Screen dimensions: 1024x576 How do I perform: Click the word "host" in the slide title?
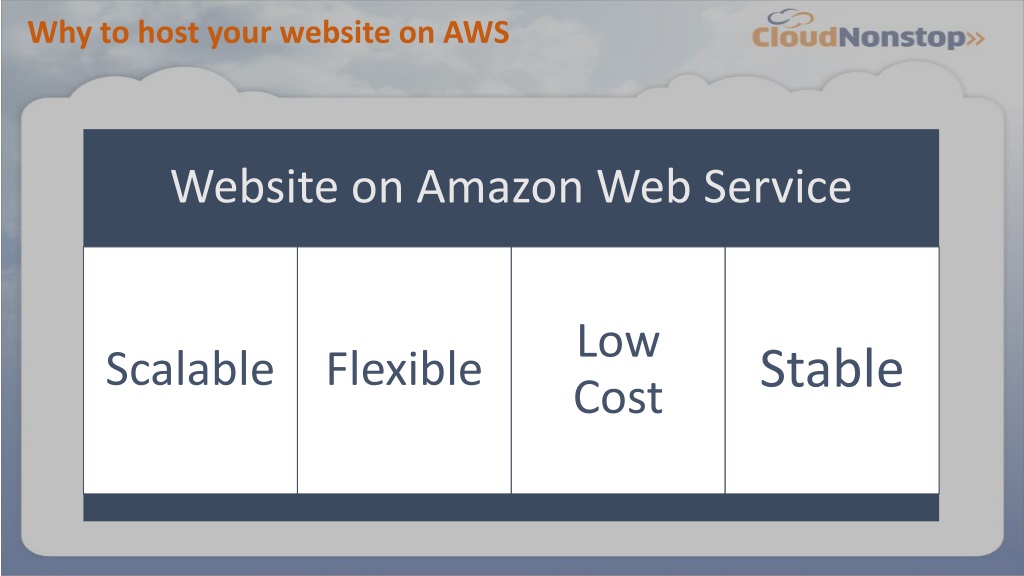coord(168,33)
